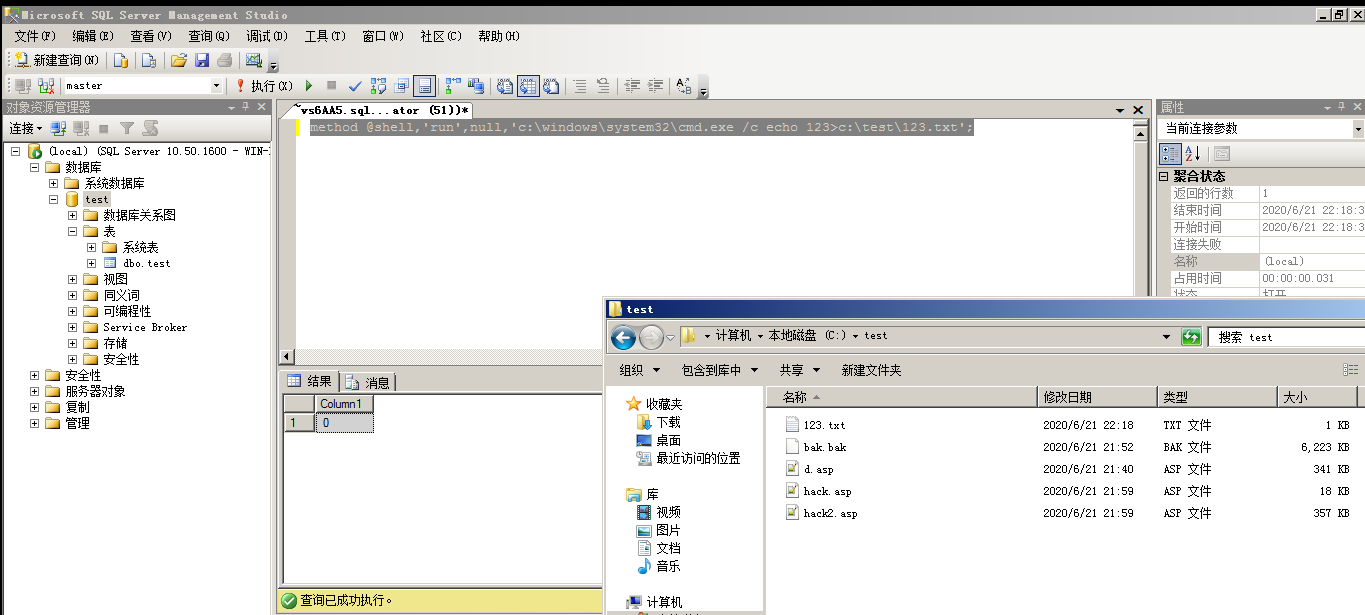This screenshot has height=615, width=1365.
Task: Click 新建文件夹 (New folder) button
Action: pyautogui.click(x=871, y=370)
